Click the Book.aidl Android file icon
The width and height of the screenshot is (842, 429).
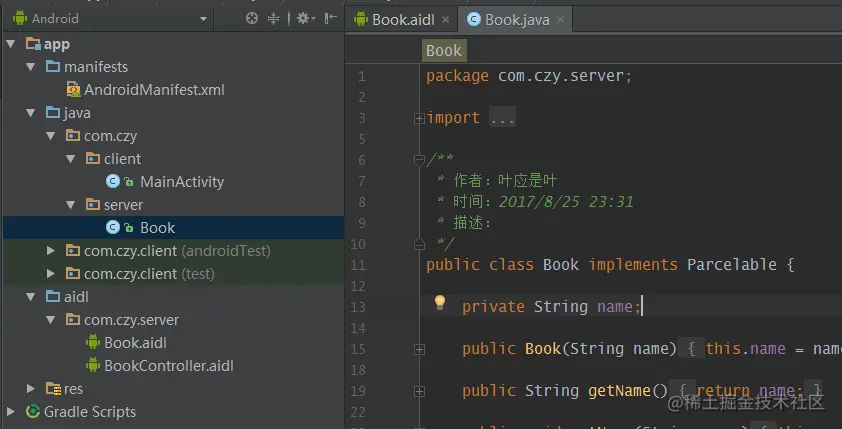coord(93,342)
